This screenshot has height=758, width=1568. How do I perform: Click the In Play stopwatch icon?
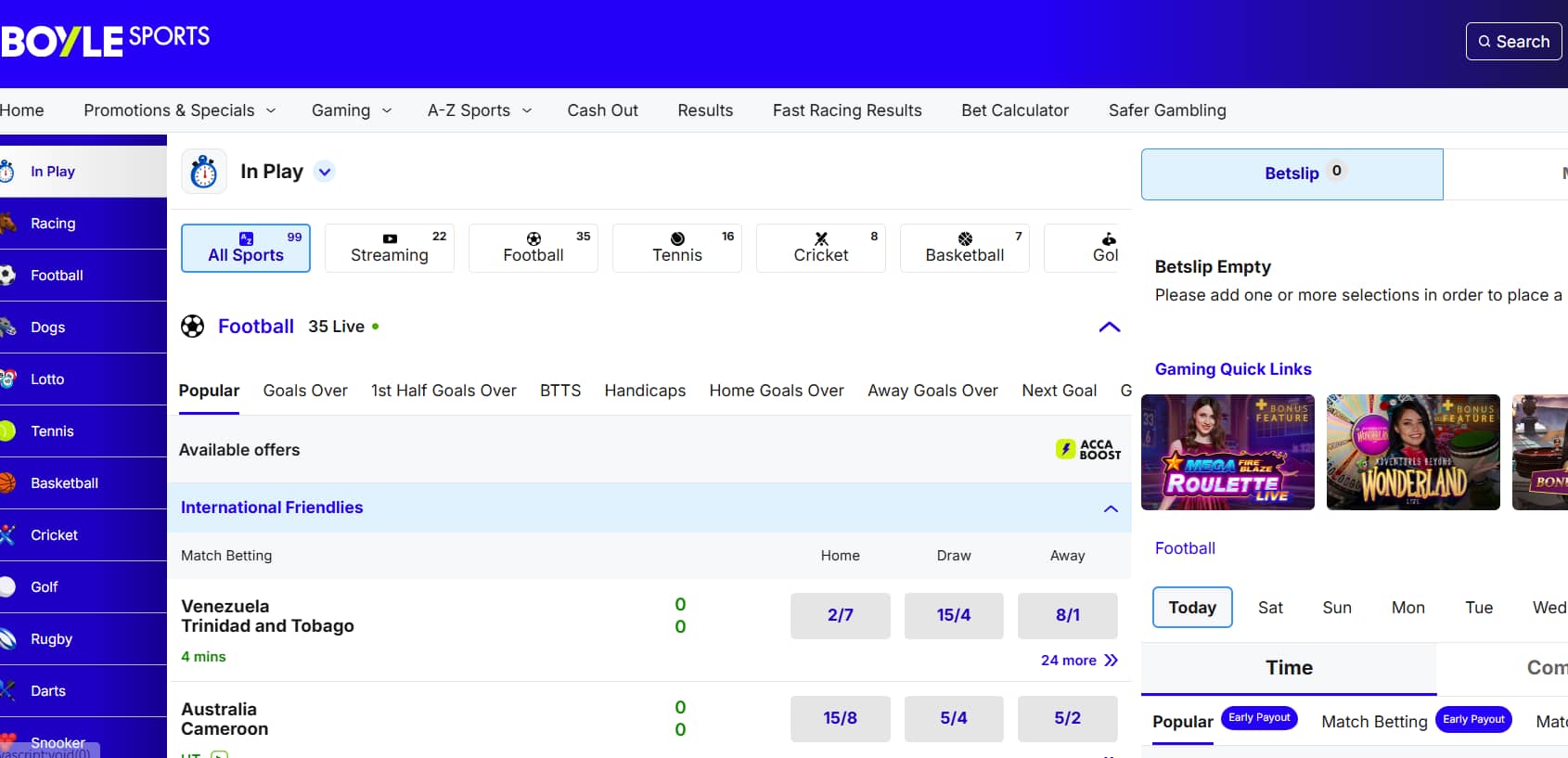pos(204,172)
